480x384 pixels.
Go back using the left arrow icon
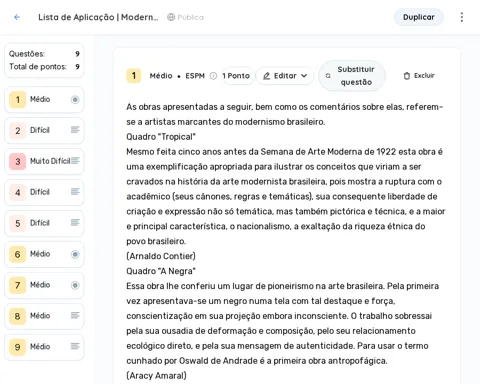17,17
